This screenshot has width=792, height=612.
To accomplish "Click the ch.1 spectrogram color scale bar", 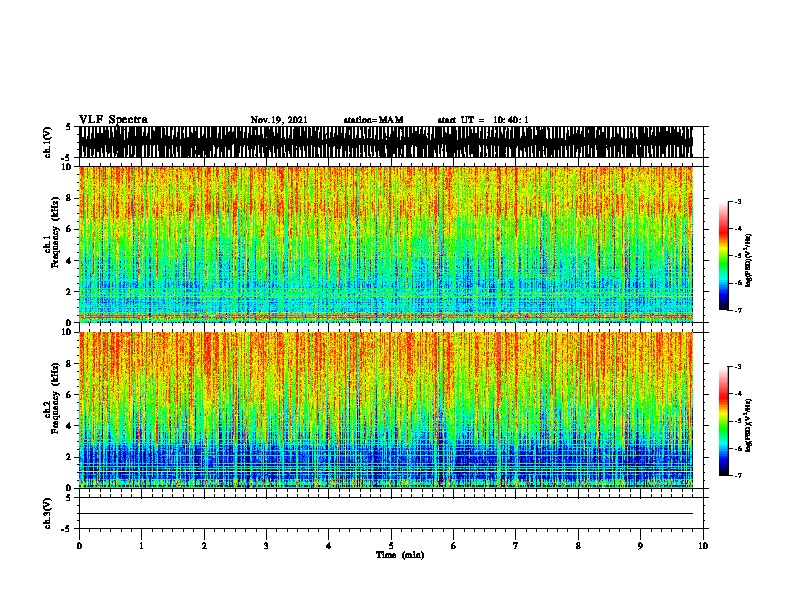I will click(x=723, y=256).
